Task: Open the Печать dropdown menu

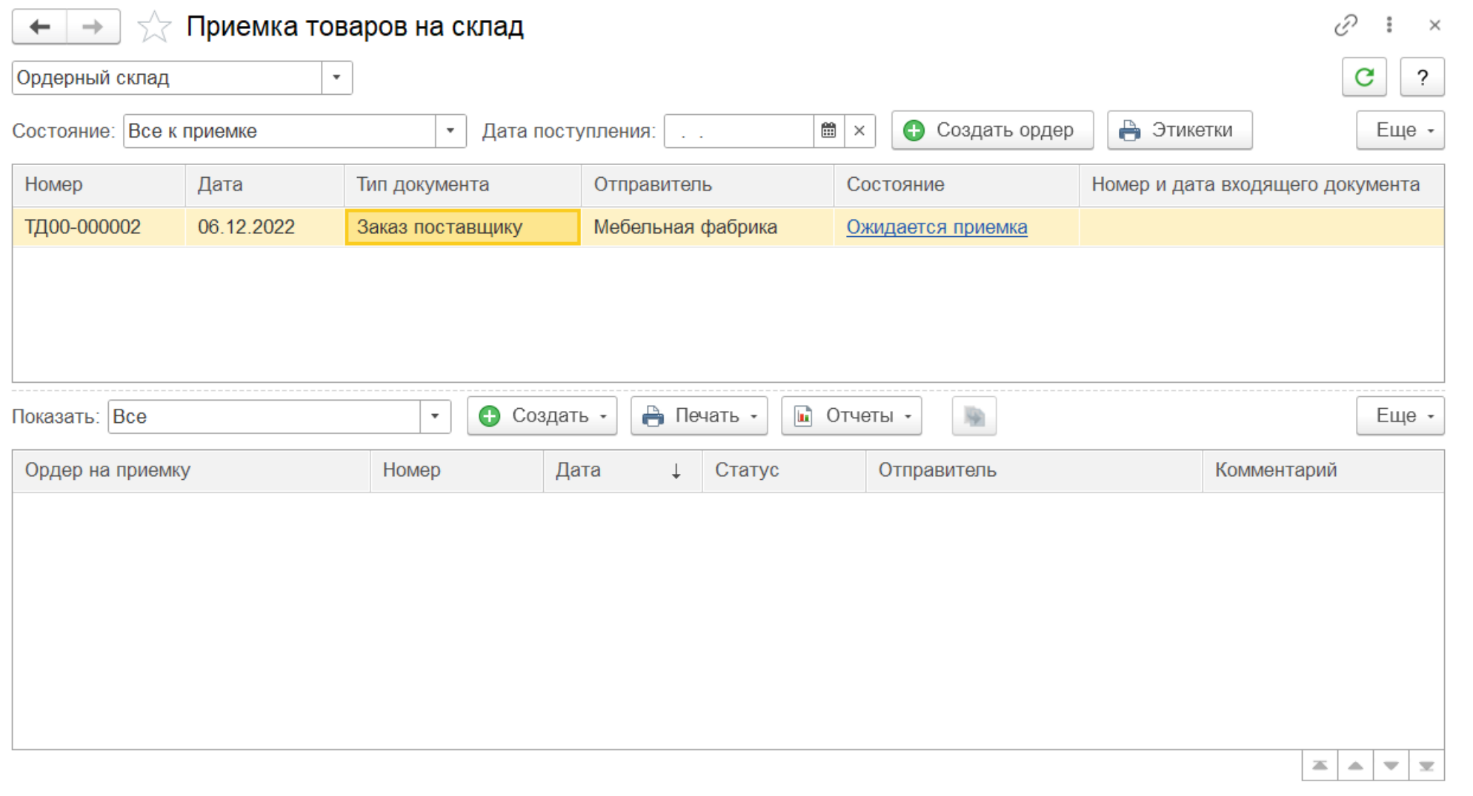Action: pyautogui.click(x=698, y=416)
